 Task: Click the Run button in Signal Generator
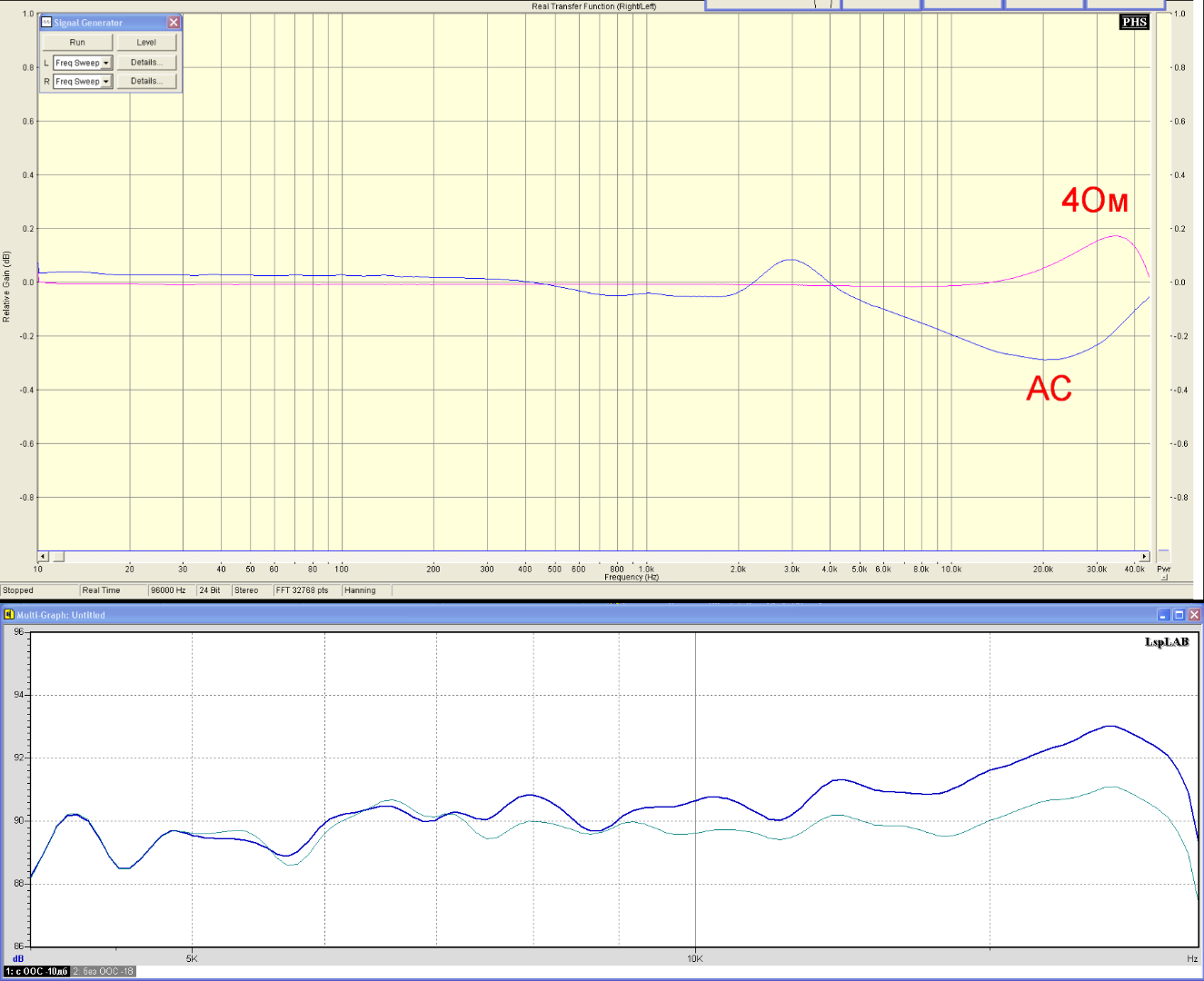[77, 43]
